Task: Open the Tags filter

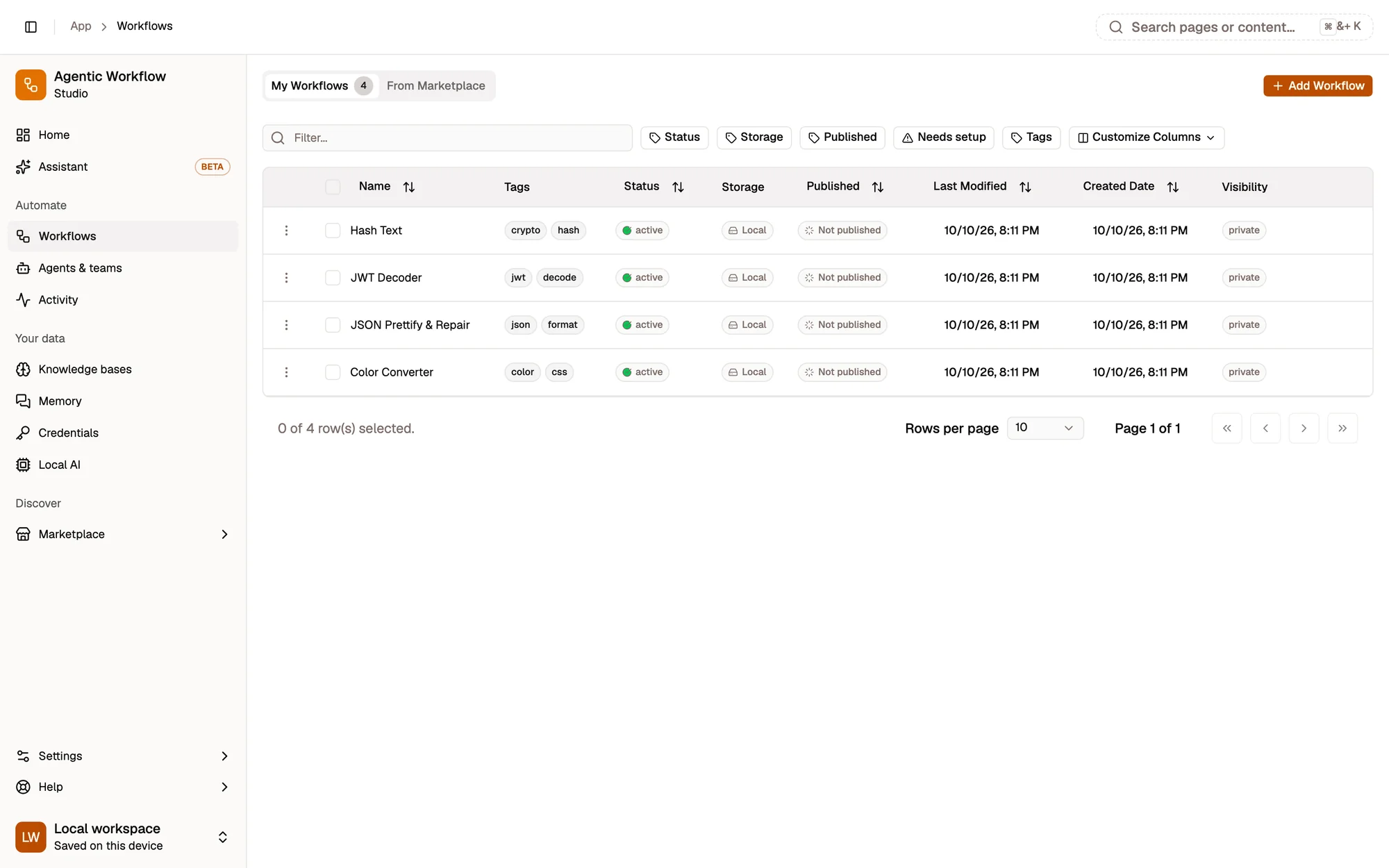Action: (x=1031, y=137)
